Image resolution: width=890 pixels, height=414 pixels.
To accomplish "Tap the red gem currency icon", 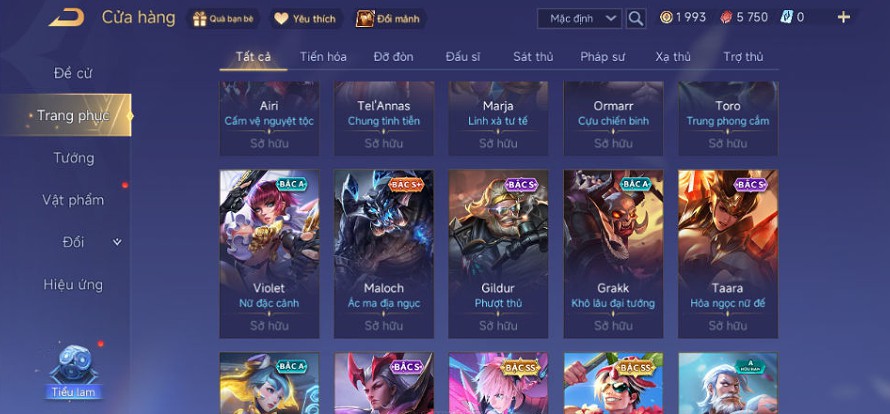I will click(x=727, y=18).
